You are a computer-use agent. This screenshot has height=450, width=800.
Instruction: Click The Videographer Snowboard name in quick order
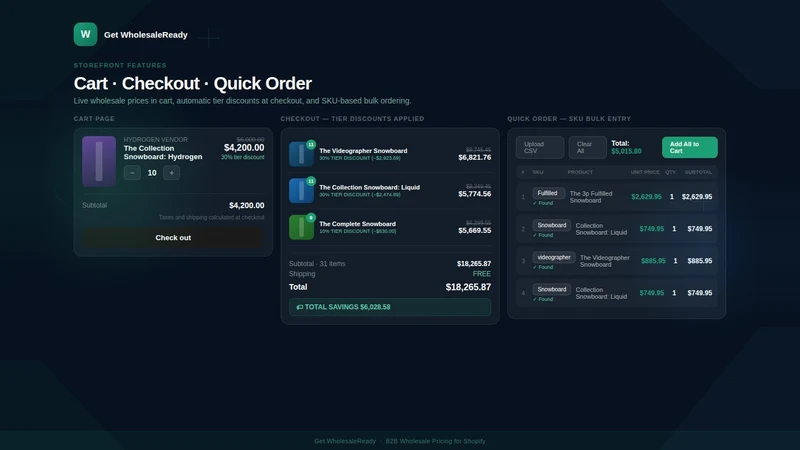pyautogui.click(x=605, y=261)
